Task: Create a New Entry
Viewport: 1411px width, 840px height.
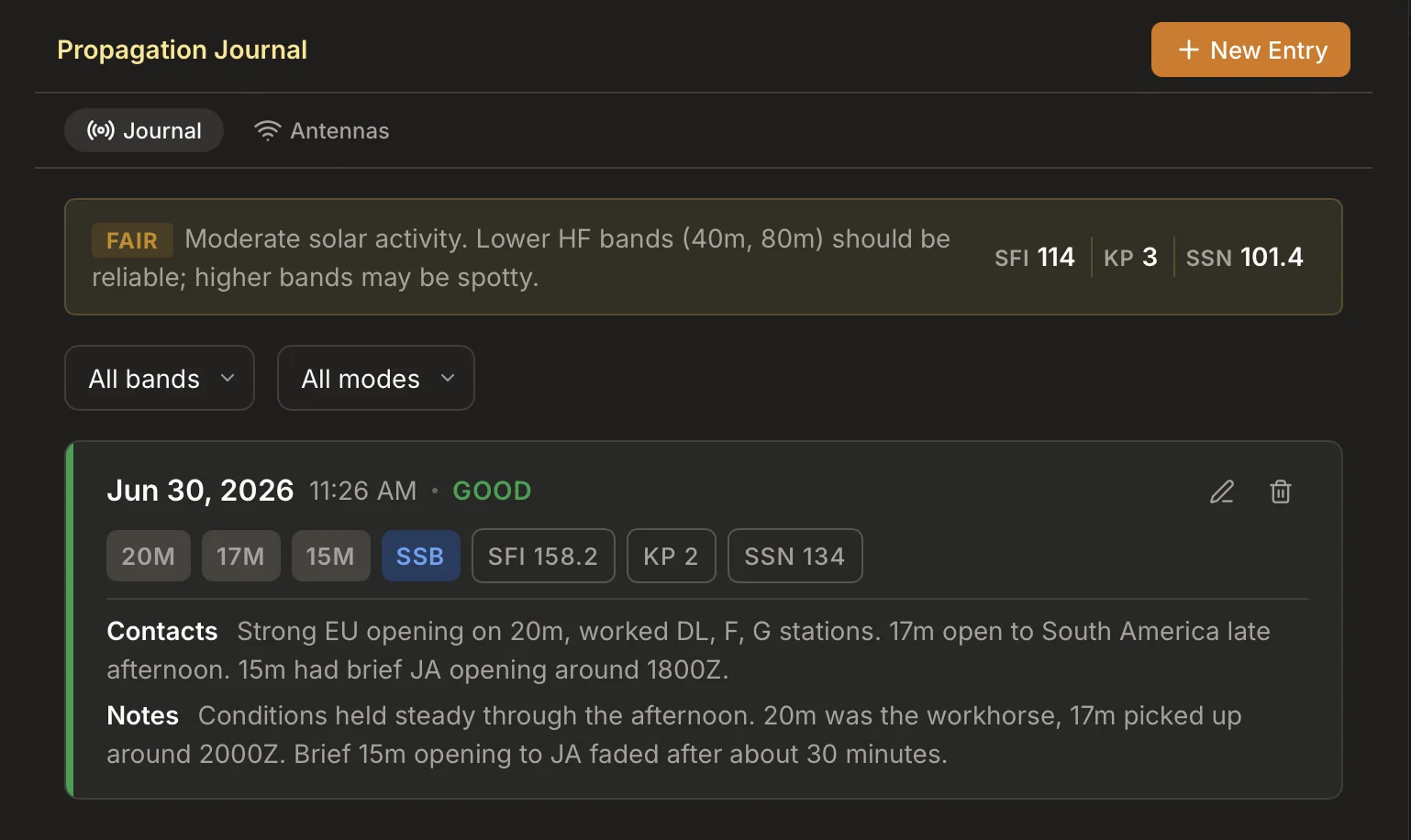Action: pos(1250,50)
